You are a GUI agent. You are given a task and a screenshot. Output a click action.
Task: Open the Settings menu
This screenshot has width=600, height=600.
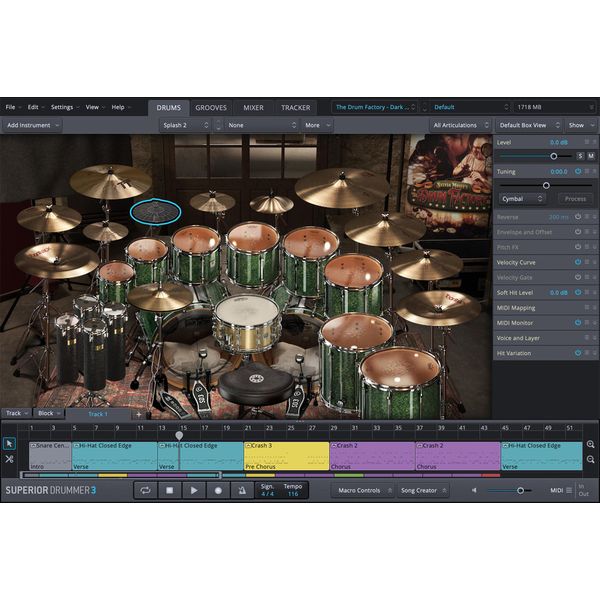click(64, 107)
